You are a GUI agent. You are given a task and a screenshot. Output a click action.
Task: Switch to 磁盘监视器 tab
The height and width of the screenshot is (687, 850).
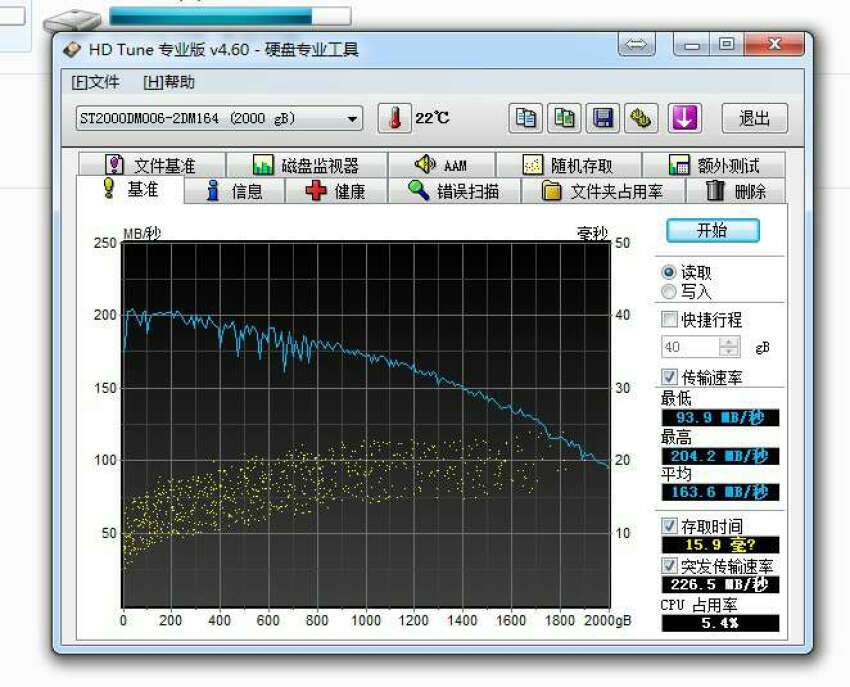(307, 165)
